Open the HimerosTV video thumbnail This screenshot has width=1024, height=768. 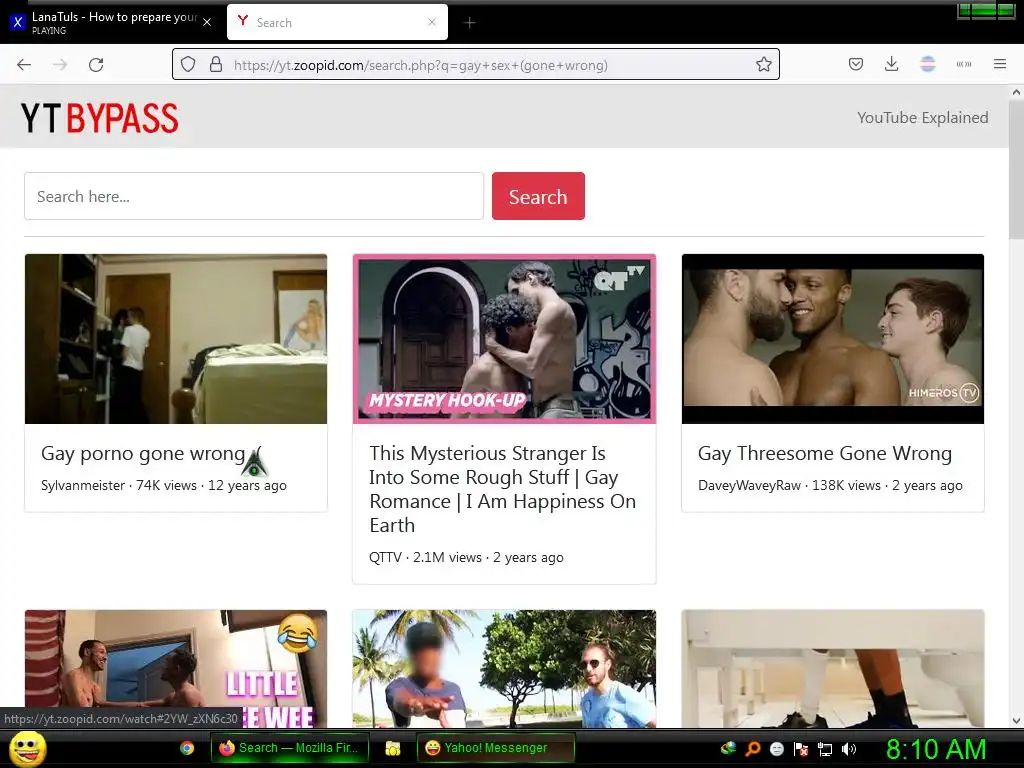[833, 339]
